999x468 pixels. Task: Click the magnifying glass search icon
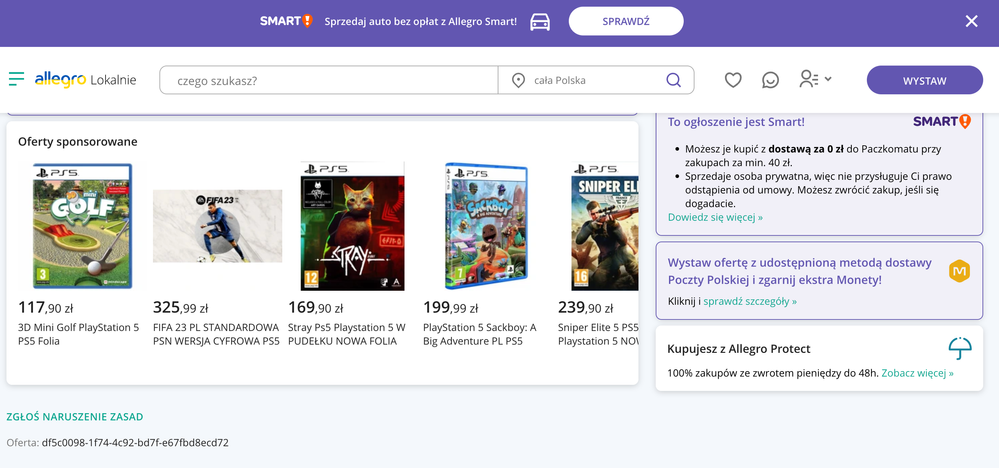(x=674, y=80)
